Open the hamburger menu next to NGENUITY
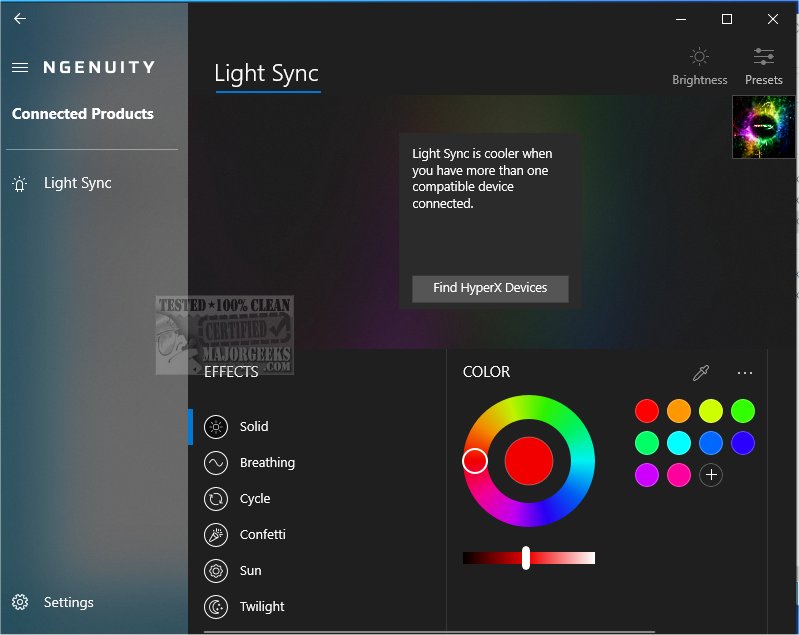 pyautogui.click(x=20, y=67)
